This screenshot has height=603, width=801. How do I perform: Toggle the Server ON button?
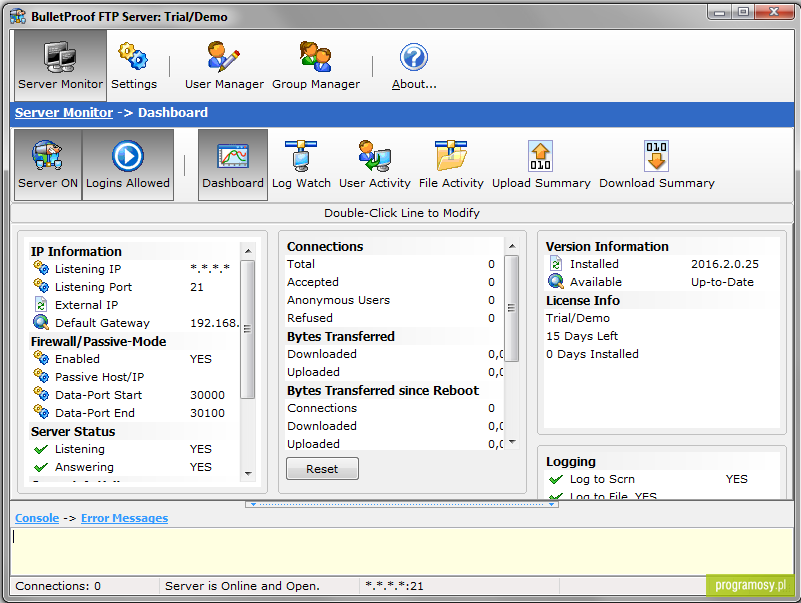tap(48, 165)
